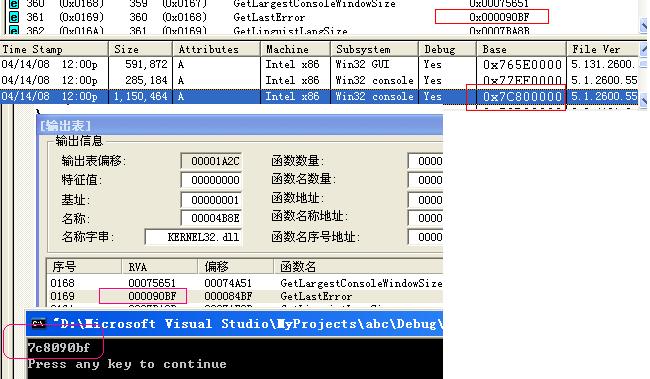Click the 名称字串 field with KERNEL32.dll

point(193,237)
